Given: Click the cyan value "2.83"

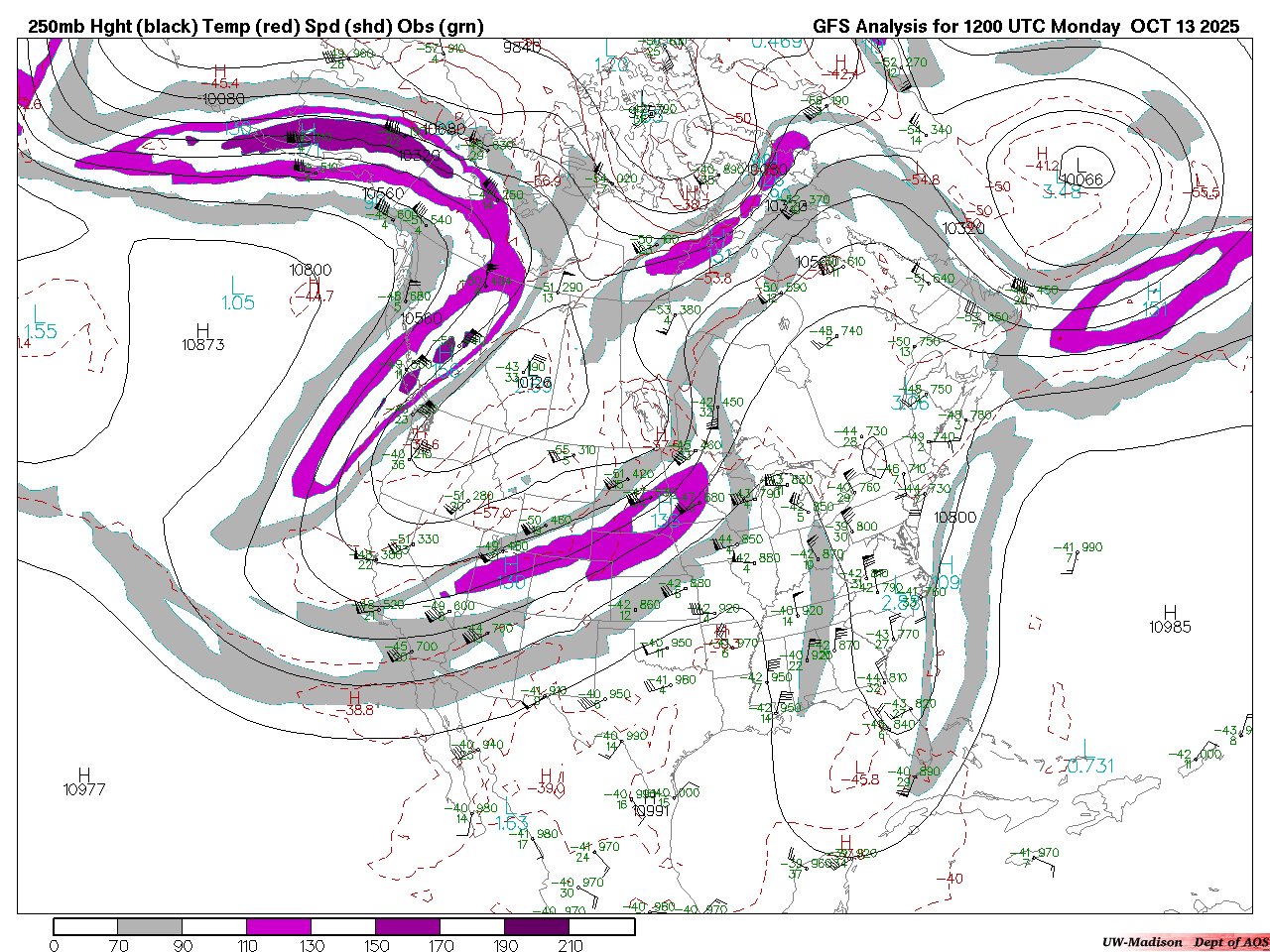Looking at the screenshot, I should 900,603.
